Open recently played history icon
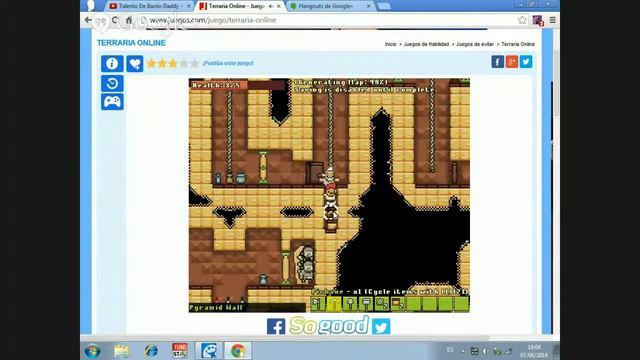 112,83
